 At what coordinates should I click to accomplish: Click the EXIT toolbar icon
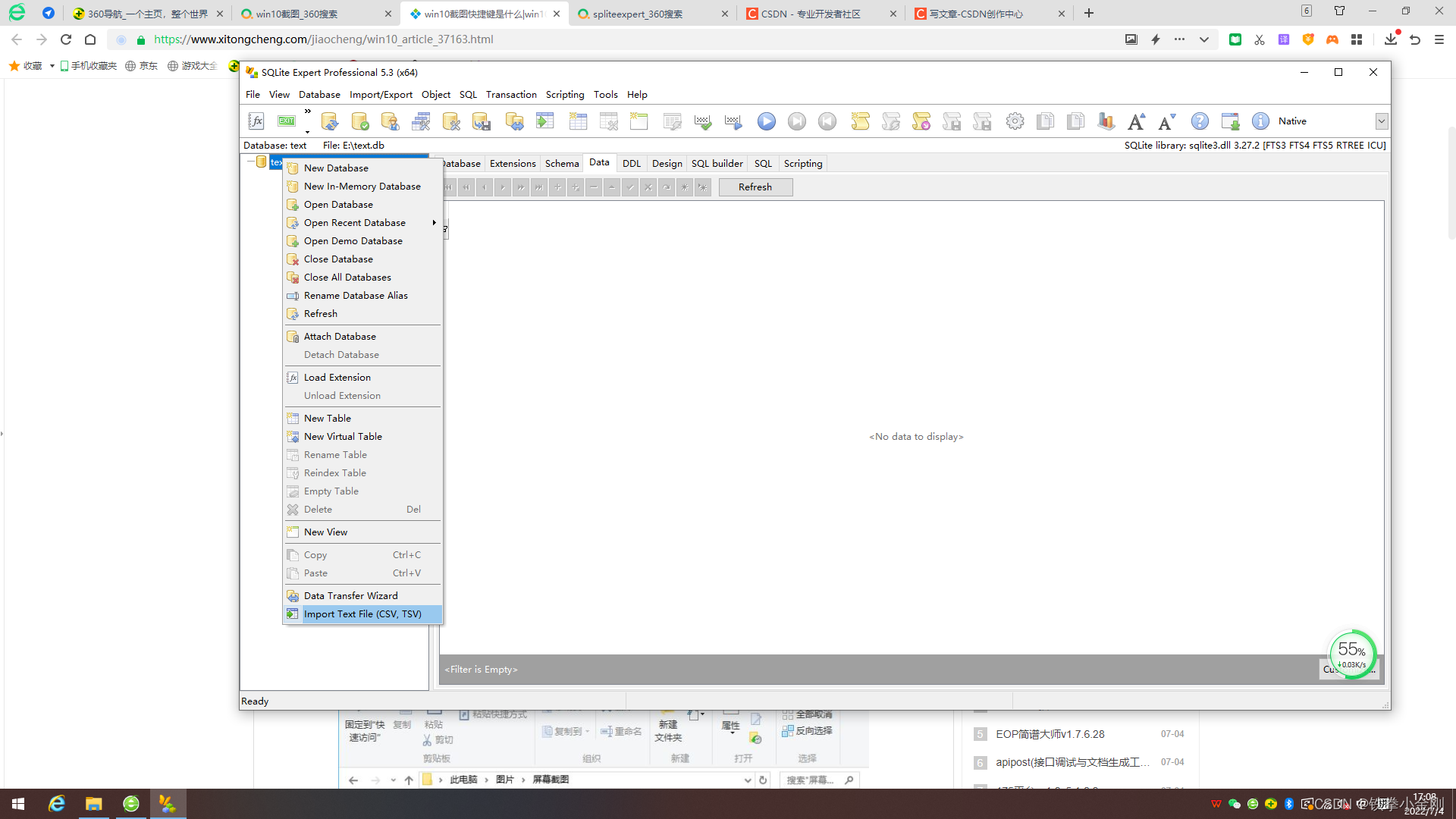pos(286,120)
